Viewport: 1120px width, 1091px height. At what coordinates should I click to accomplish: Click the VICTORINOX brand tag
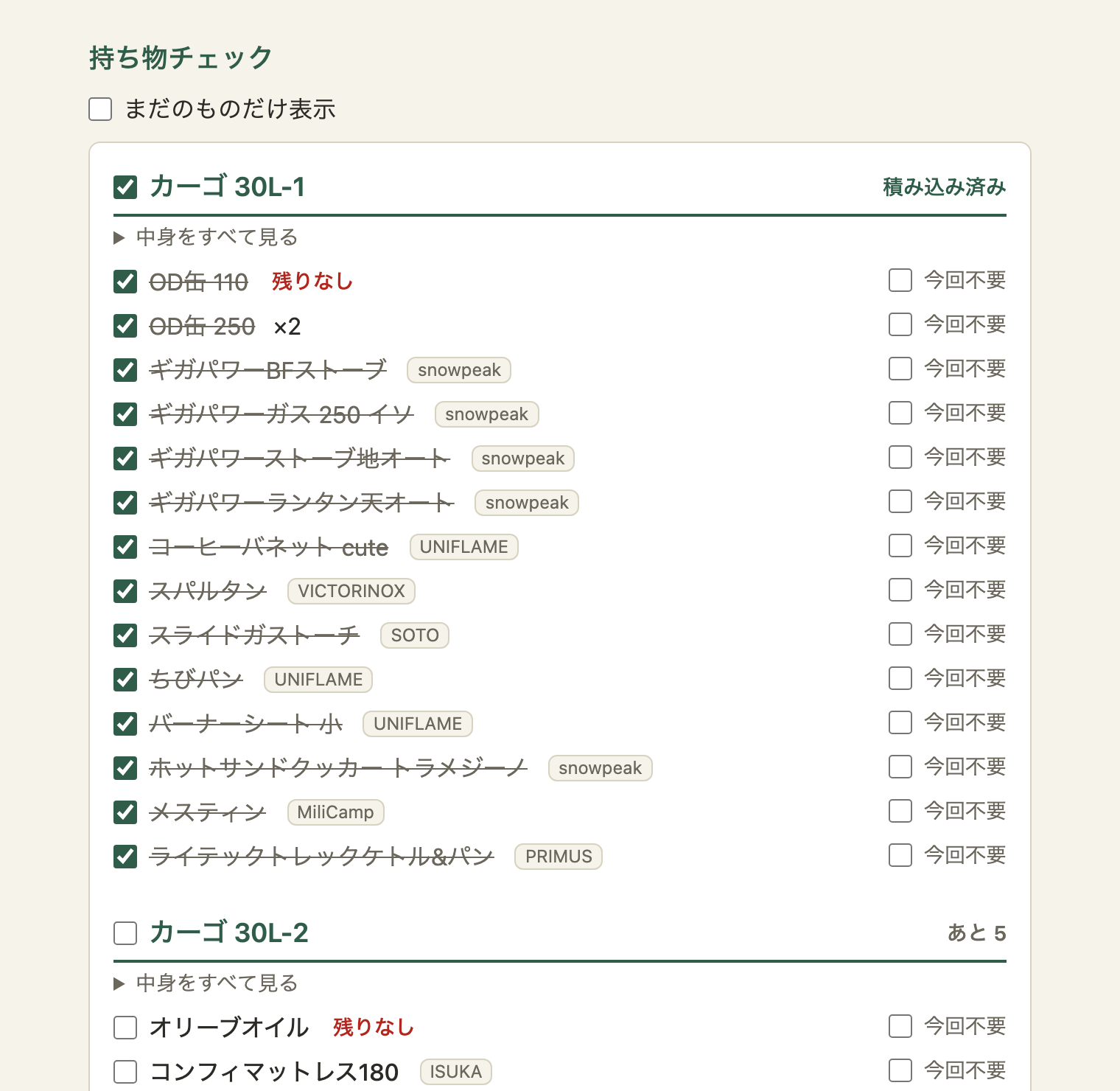coord(351,591)
